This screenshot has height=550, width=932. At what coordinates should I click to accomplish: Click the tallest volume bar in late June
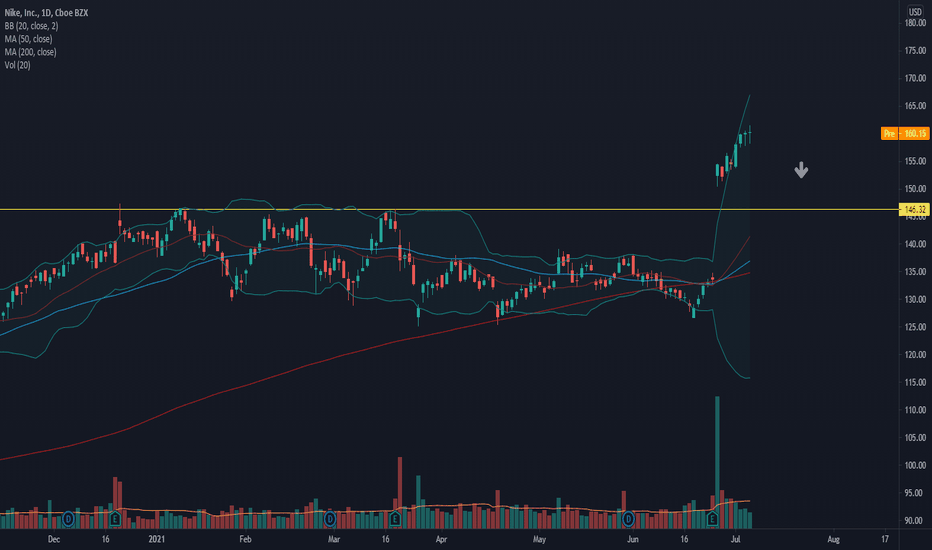[x=717, y=462]
